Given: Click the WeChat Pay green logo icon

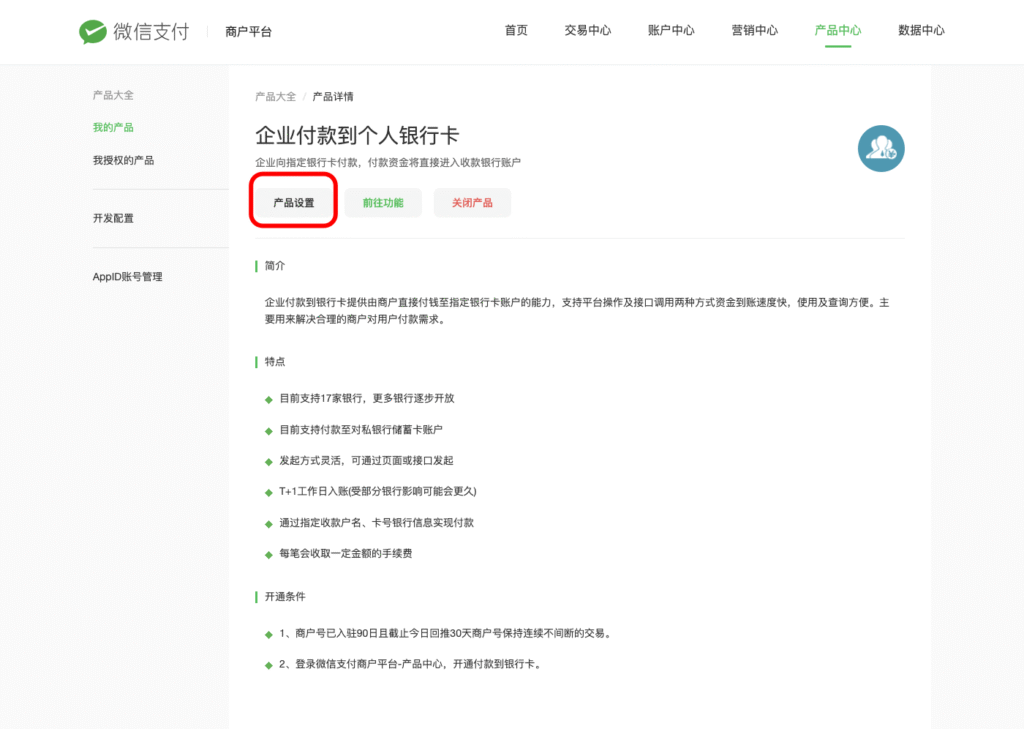Looking at the screenshot, I should (93, 30).
